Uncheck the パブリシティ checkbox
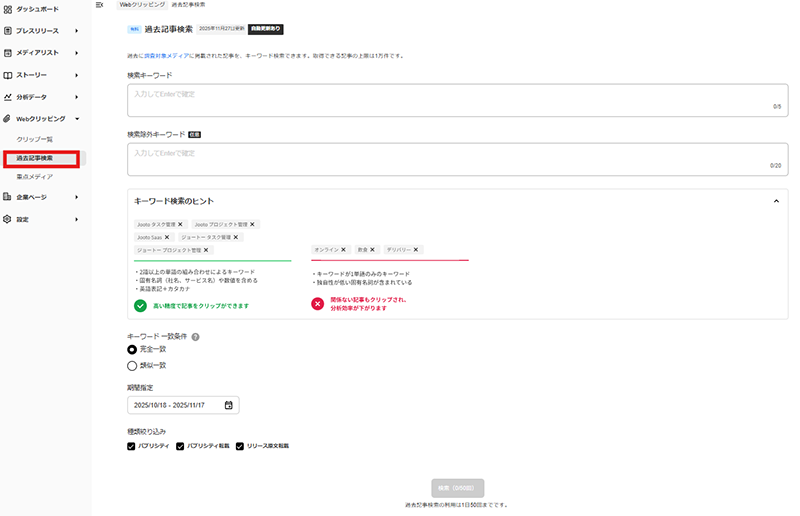Screen dimensions: 800x516 [131, 446]
